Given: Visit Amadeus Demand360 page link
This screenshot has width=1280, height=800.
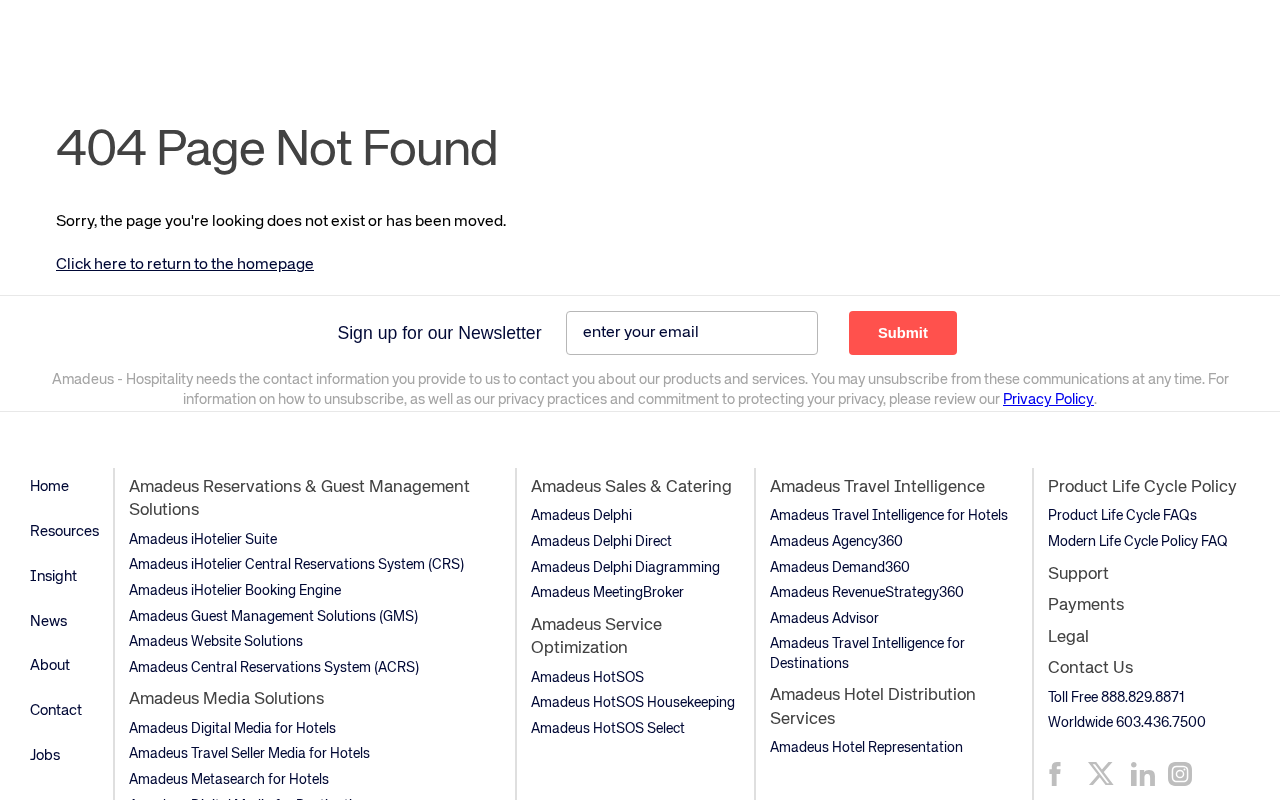Looking at the screenshot, I should [x=840, y=567].
